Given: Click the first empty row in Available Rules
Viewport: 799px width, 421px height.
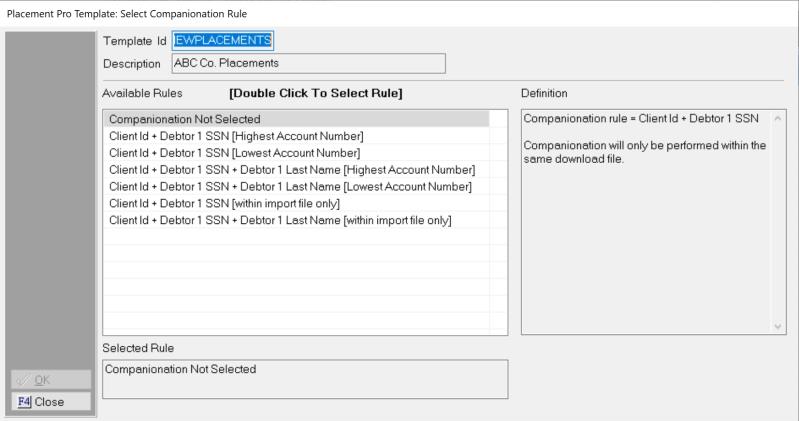Looking at the screenshot, I should coord(296,238).
